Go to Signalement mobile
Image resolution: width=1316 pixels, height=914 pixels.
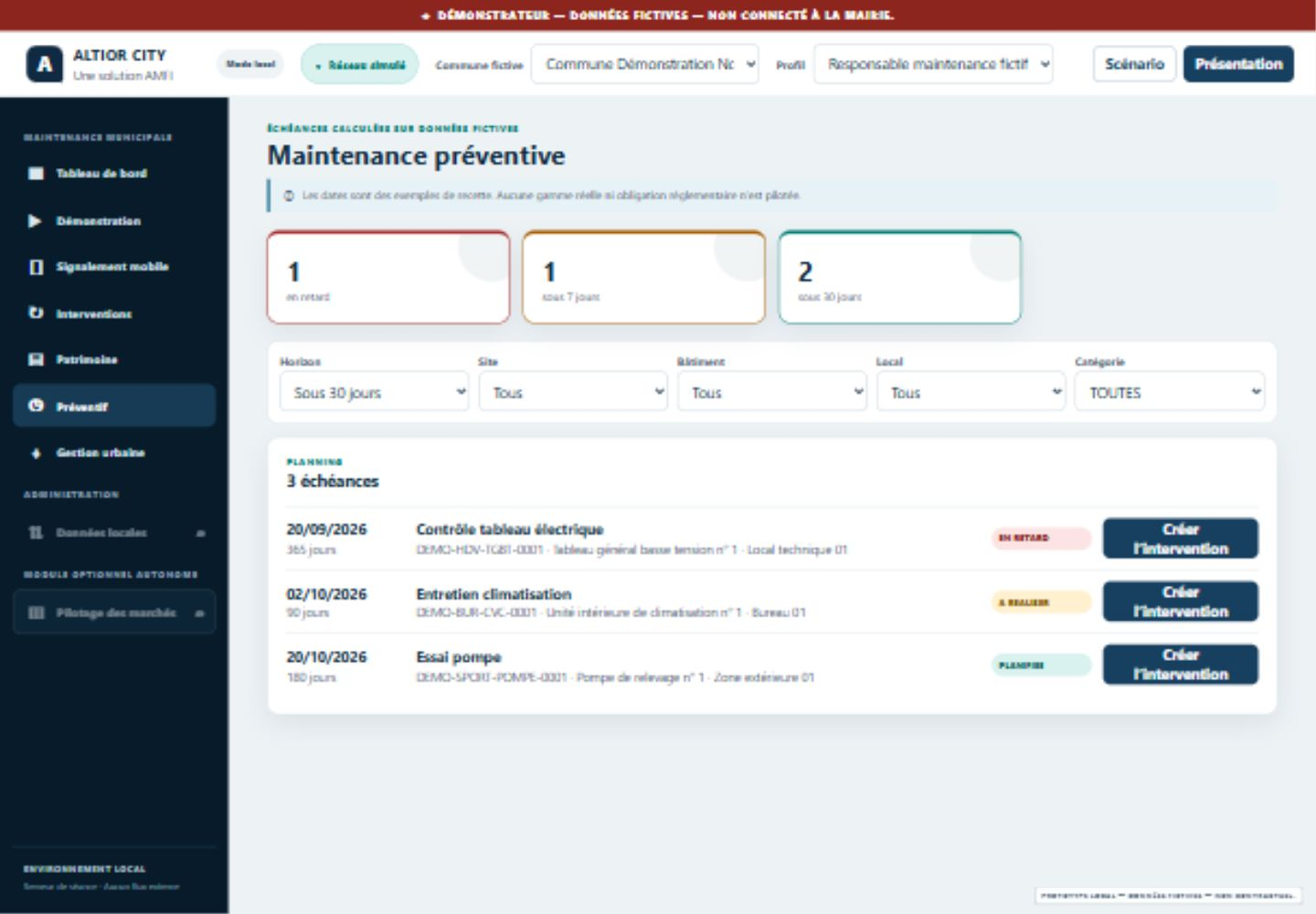pos(114,267)
